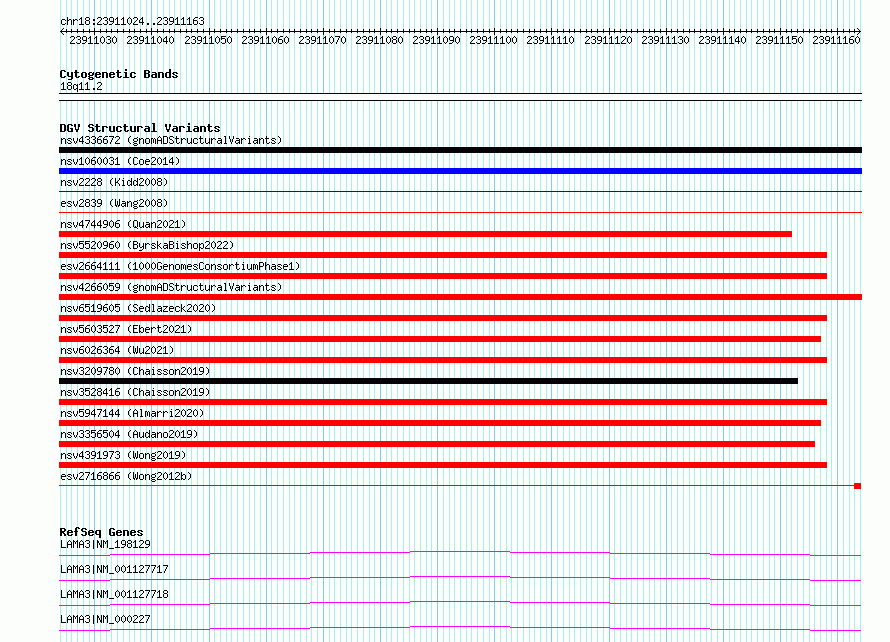Open LAMA3|NM_198129 transcript label
The height and width of the screenshot is (642, 890).
click(105, 544)
